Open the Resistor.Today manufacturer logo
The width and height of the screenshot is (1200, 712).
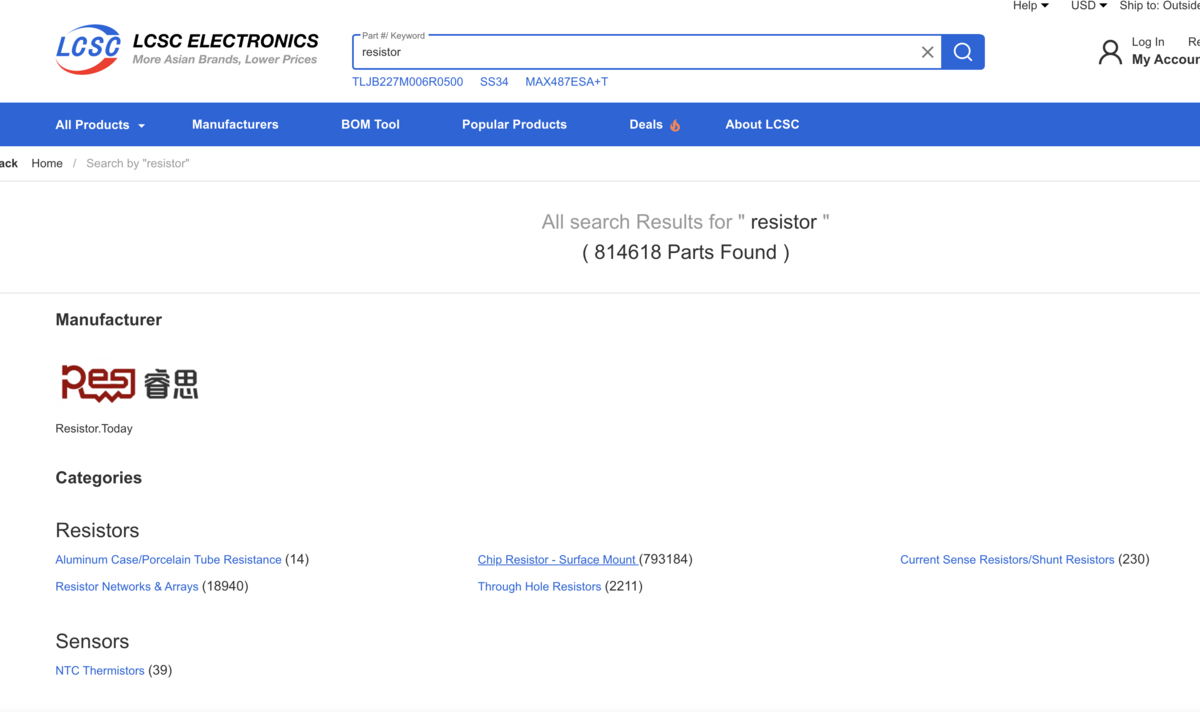point(129,383)
